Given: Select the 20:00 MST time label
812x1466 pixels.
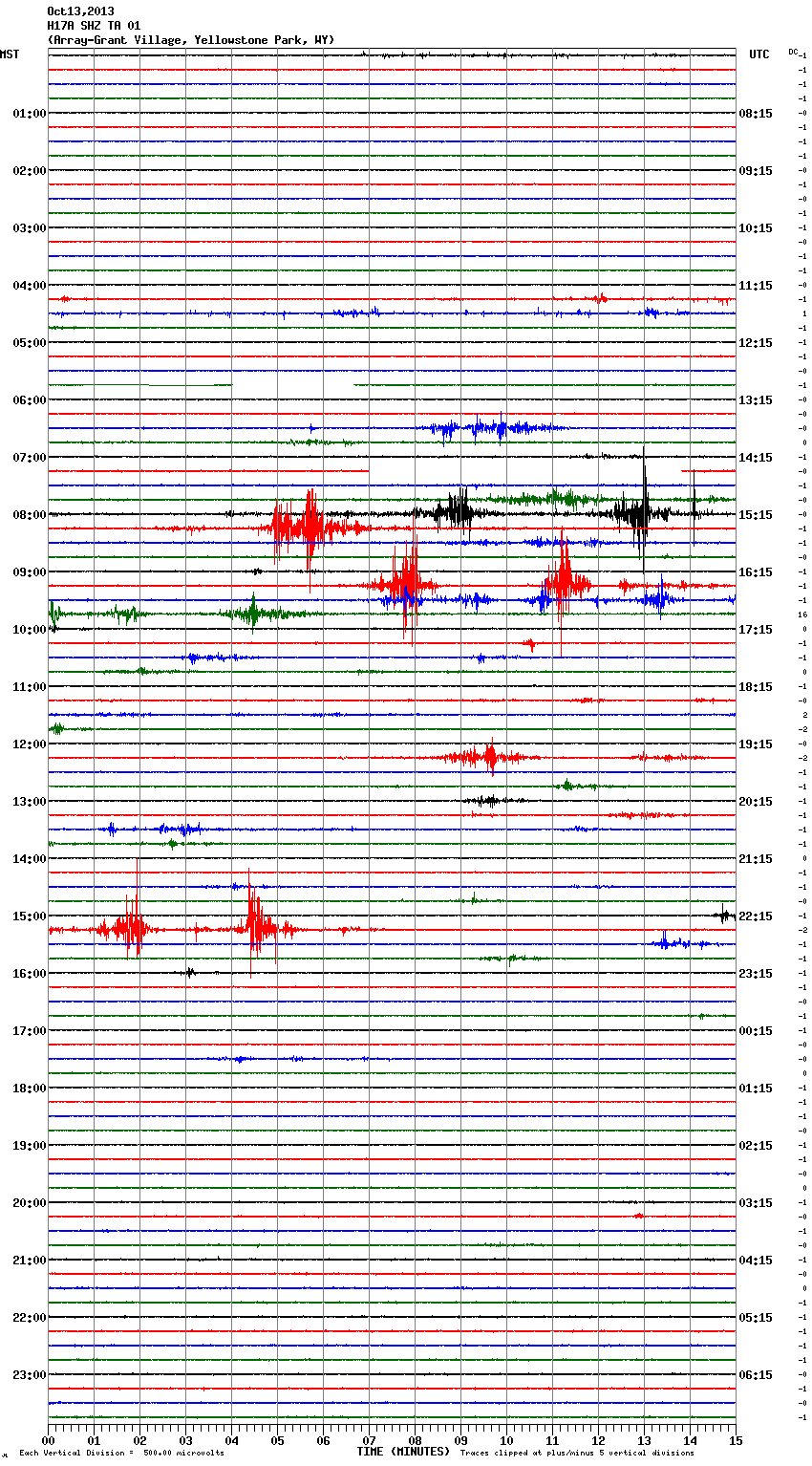Looking at the screenshot, I should (30, 1203).
